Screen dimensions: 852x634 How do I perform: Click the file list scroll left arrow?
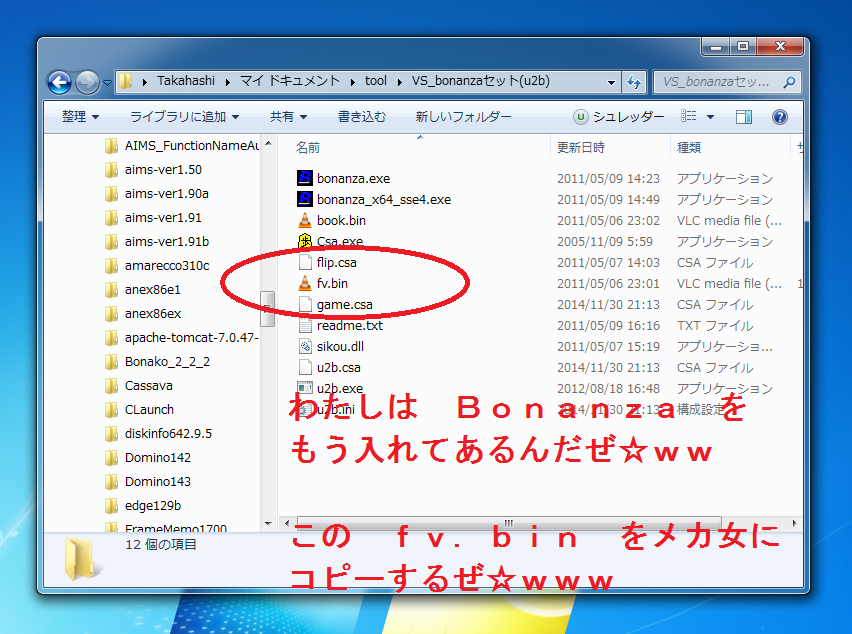pos(287,523)
